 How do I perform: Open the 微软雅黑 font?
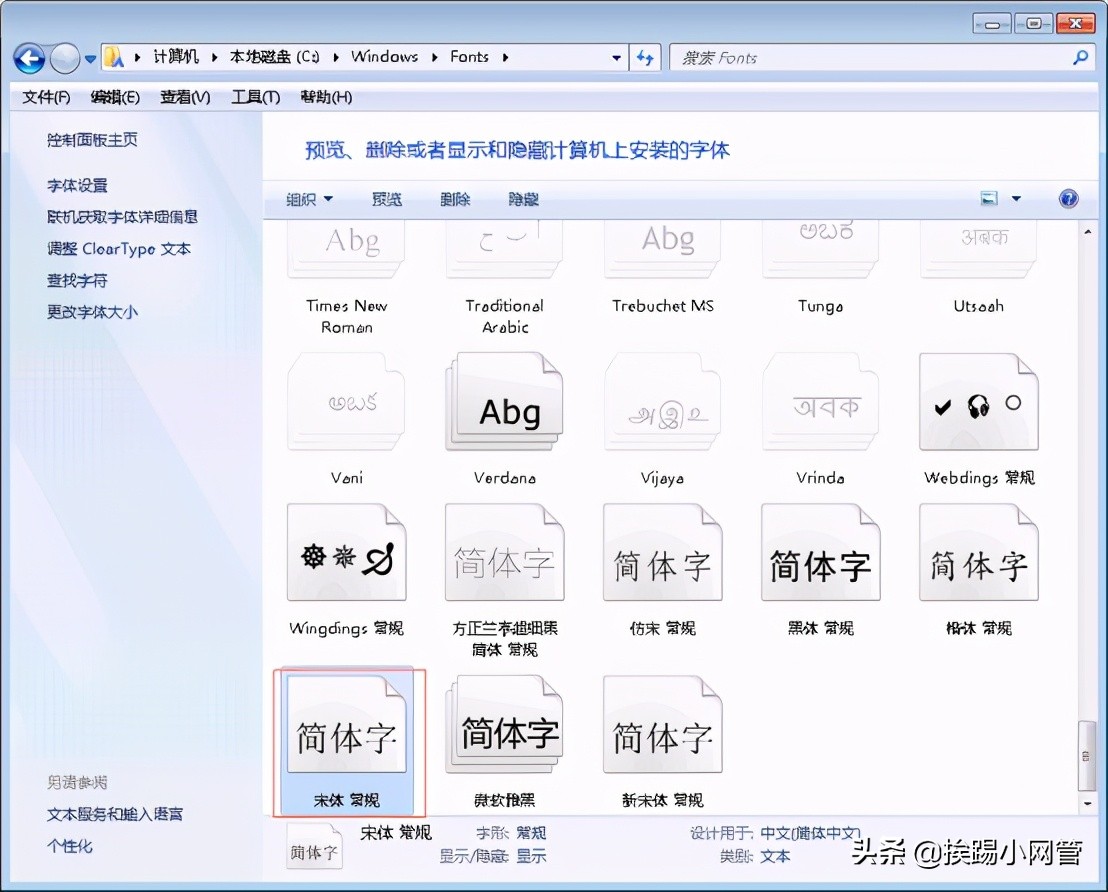504,722
